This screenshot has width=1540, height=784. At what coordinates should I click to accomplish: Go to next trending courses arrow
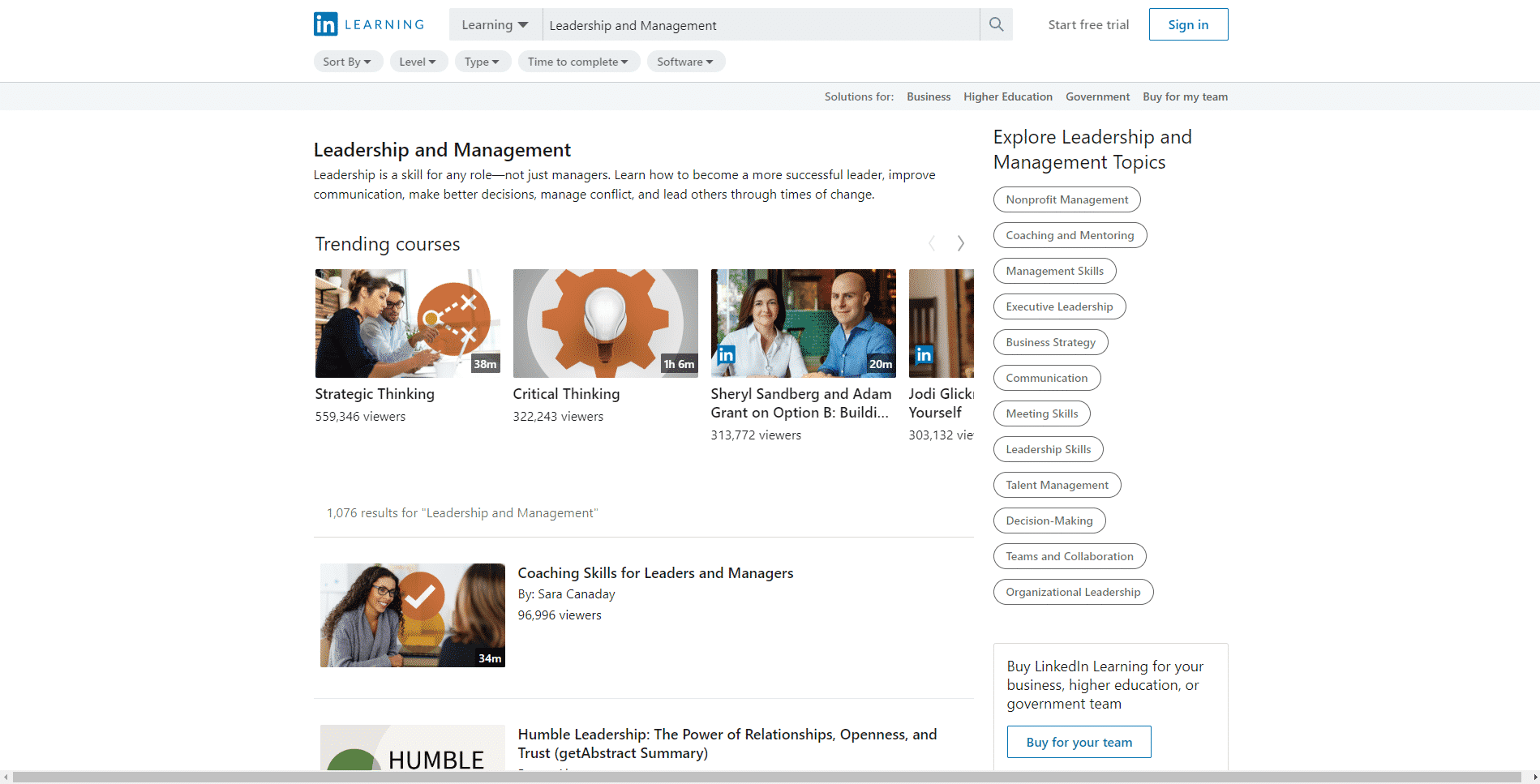[960, 243]
